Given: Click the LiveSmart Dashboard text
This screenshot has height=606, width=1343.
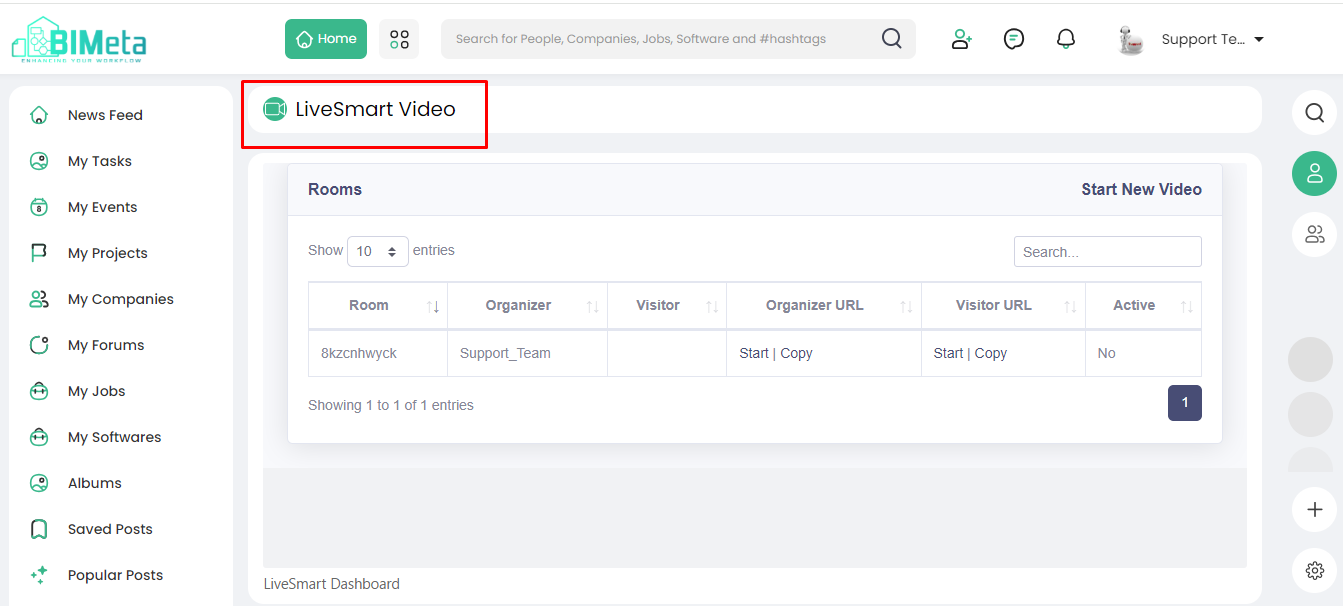Looking at the screenshot, I should coord(331,584).
